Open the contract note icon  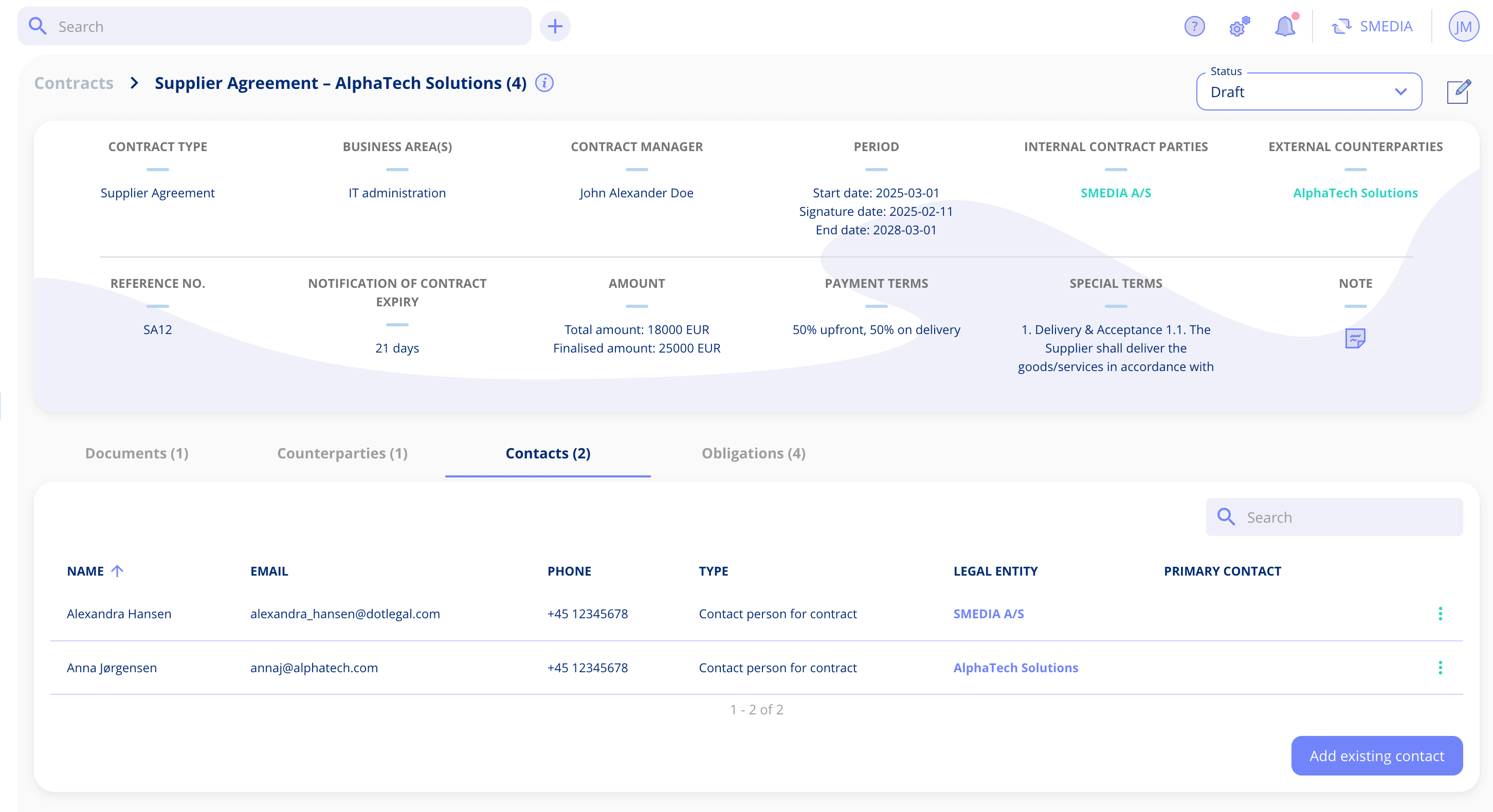pyautogui.click(x=1355, y=338)
